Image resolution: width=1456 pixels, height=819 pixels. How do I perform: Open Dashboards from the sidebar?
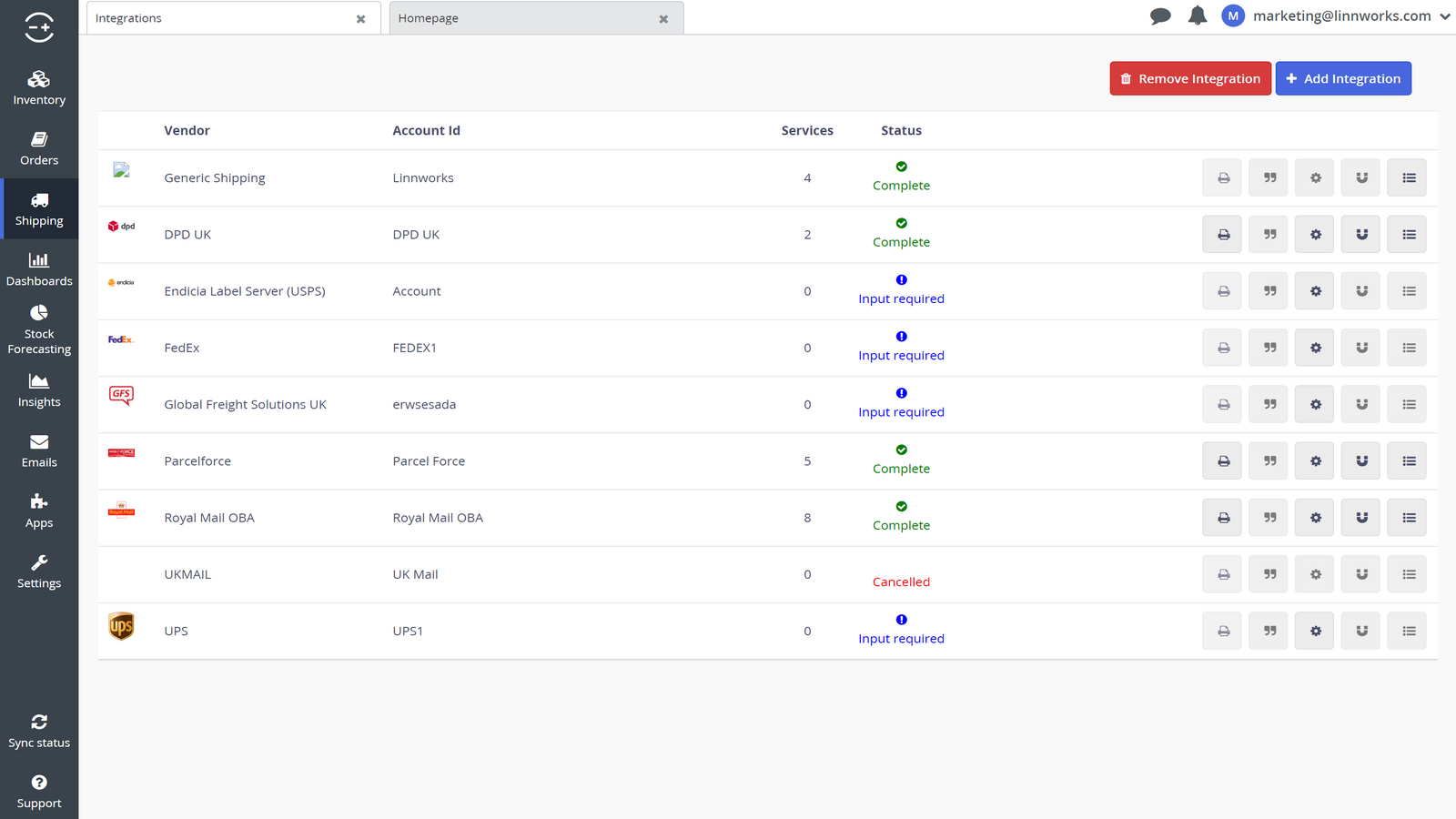point(39,269)
